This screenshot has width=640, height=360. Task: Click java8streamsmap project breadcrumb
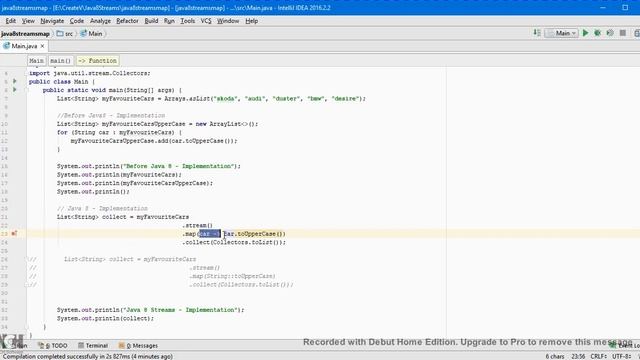[x=25, y=33]
